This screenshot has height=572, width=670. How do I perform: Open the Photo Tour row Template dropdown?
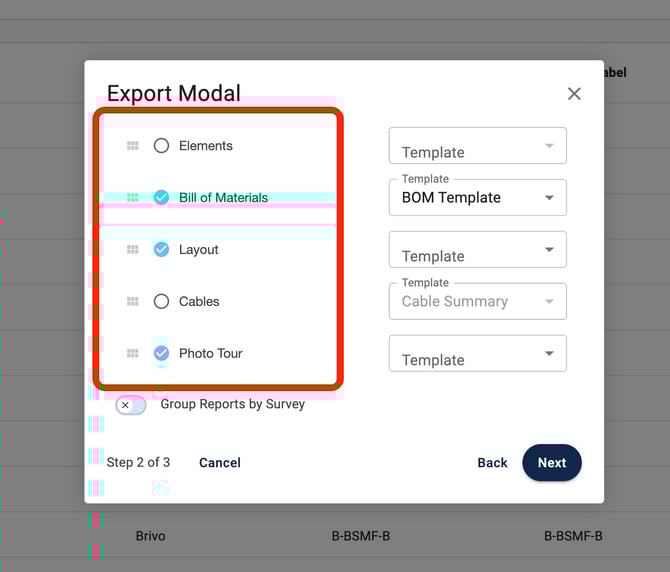point(477,354)
